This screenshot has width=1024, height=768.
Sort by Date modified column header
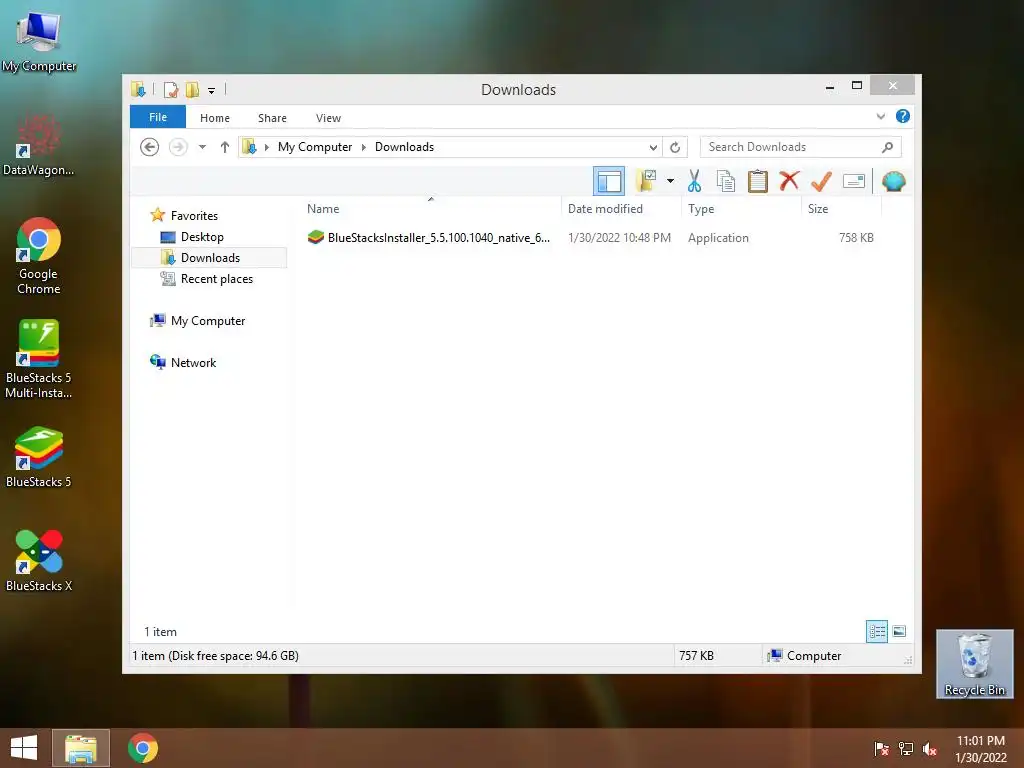pyautogui.click(x=605, y=209)
